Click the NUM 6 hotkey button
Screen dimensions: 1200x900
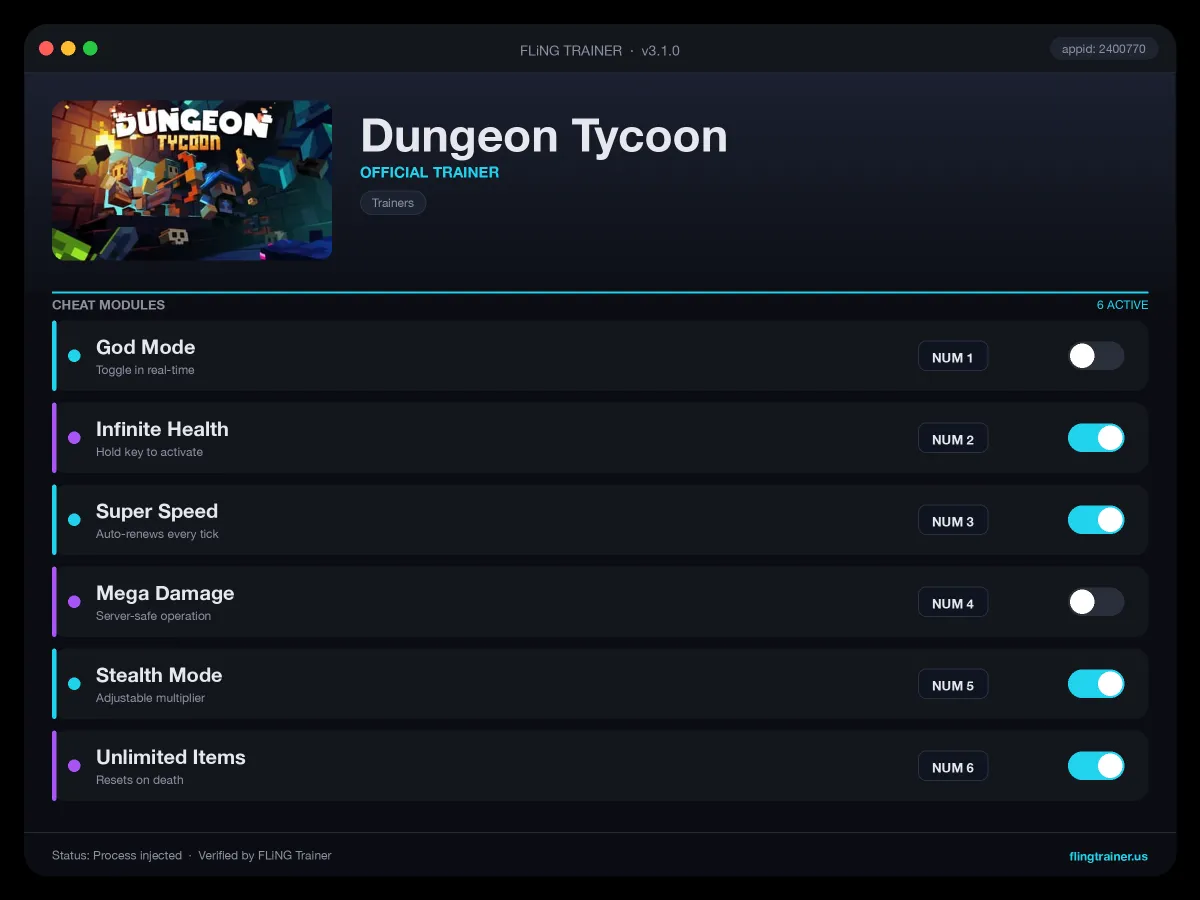[x=953, y=767]
